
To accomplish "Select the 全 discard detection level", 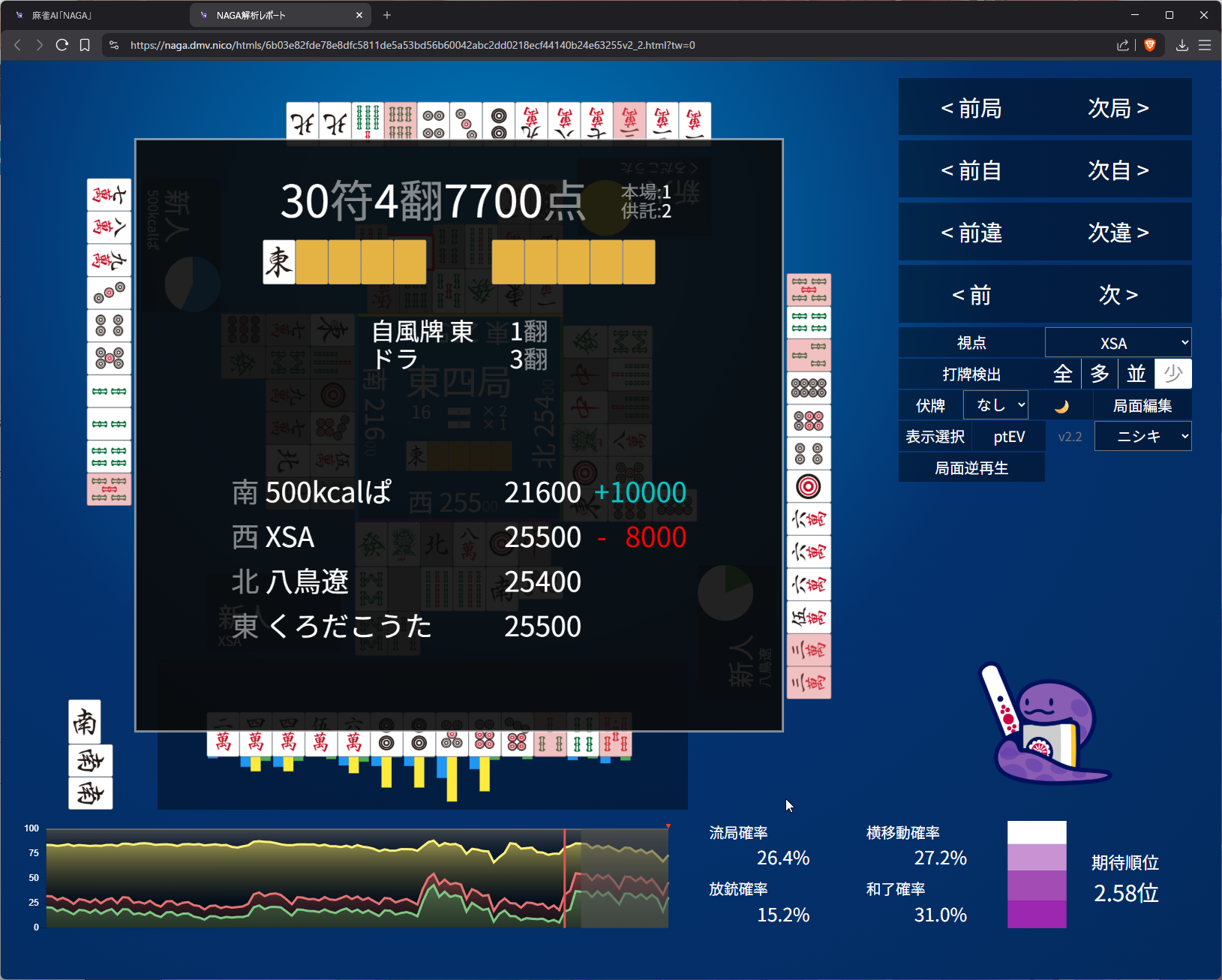I will [1062, 374].
